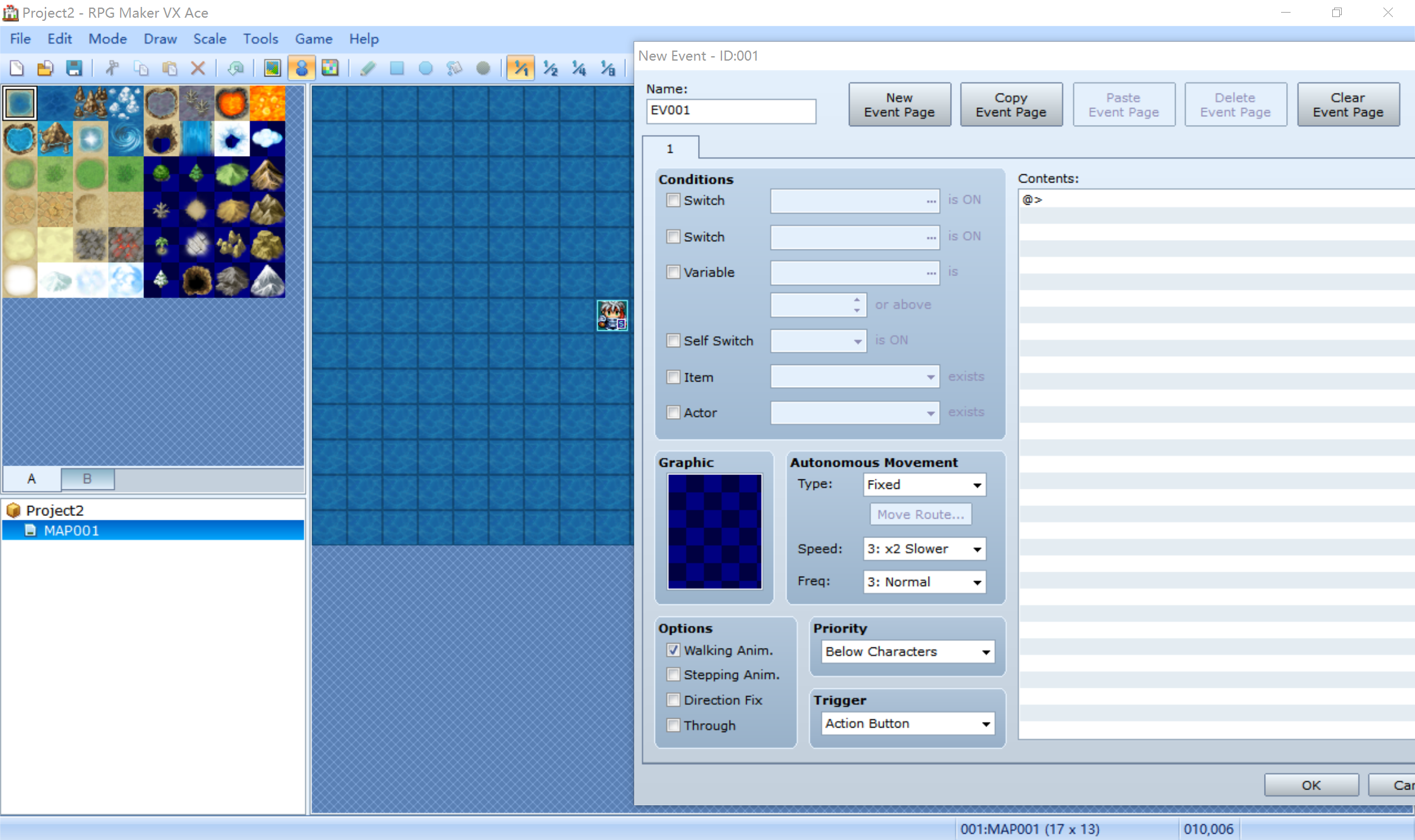Set map scale to 1/4
1415x840 pixels.
click(579, 68)
